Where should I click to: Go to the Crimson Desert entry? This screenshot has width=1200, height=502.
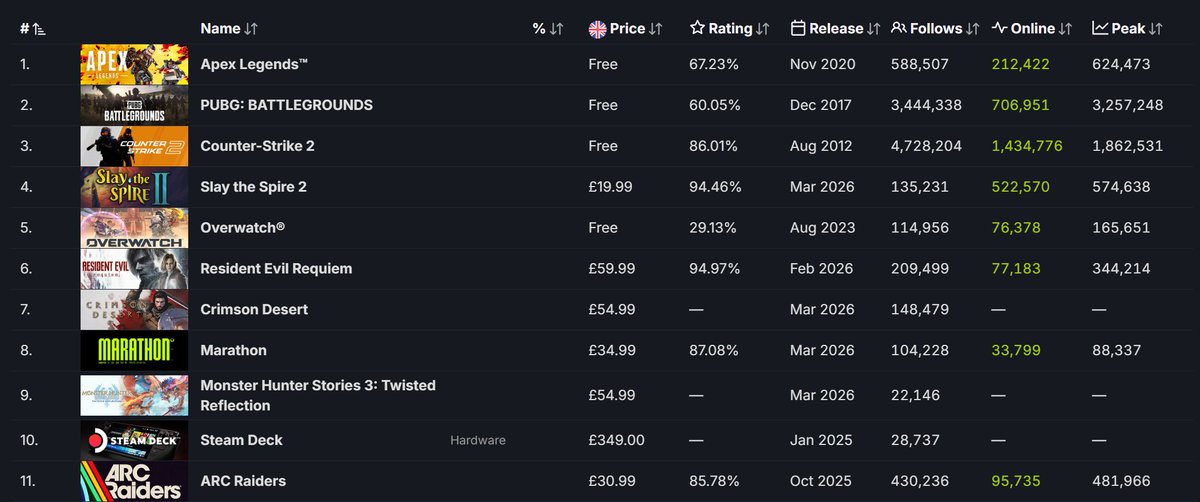[254, 310]
